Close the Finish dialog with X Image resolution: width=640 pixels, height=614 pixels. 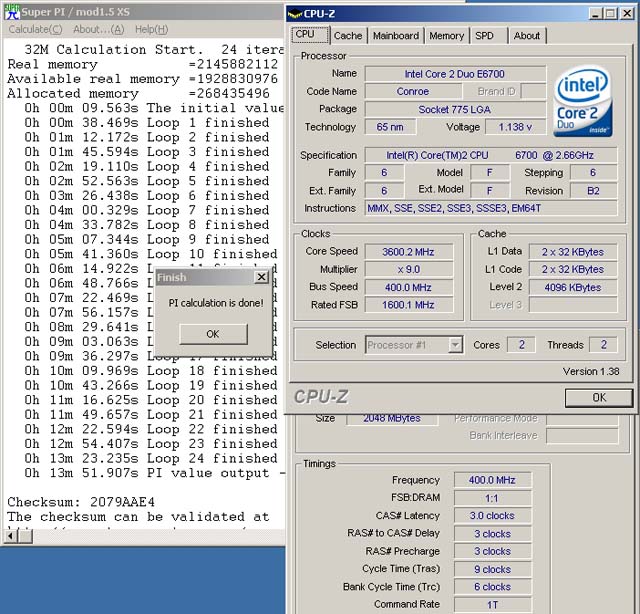[x=261, y=277]
